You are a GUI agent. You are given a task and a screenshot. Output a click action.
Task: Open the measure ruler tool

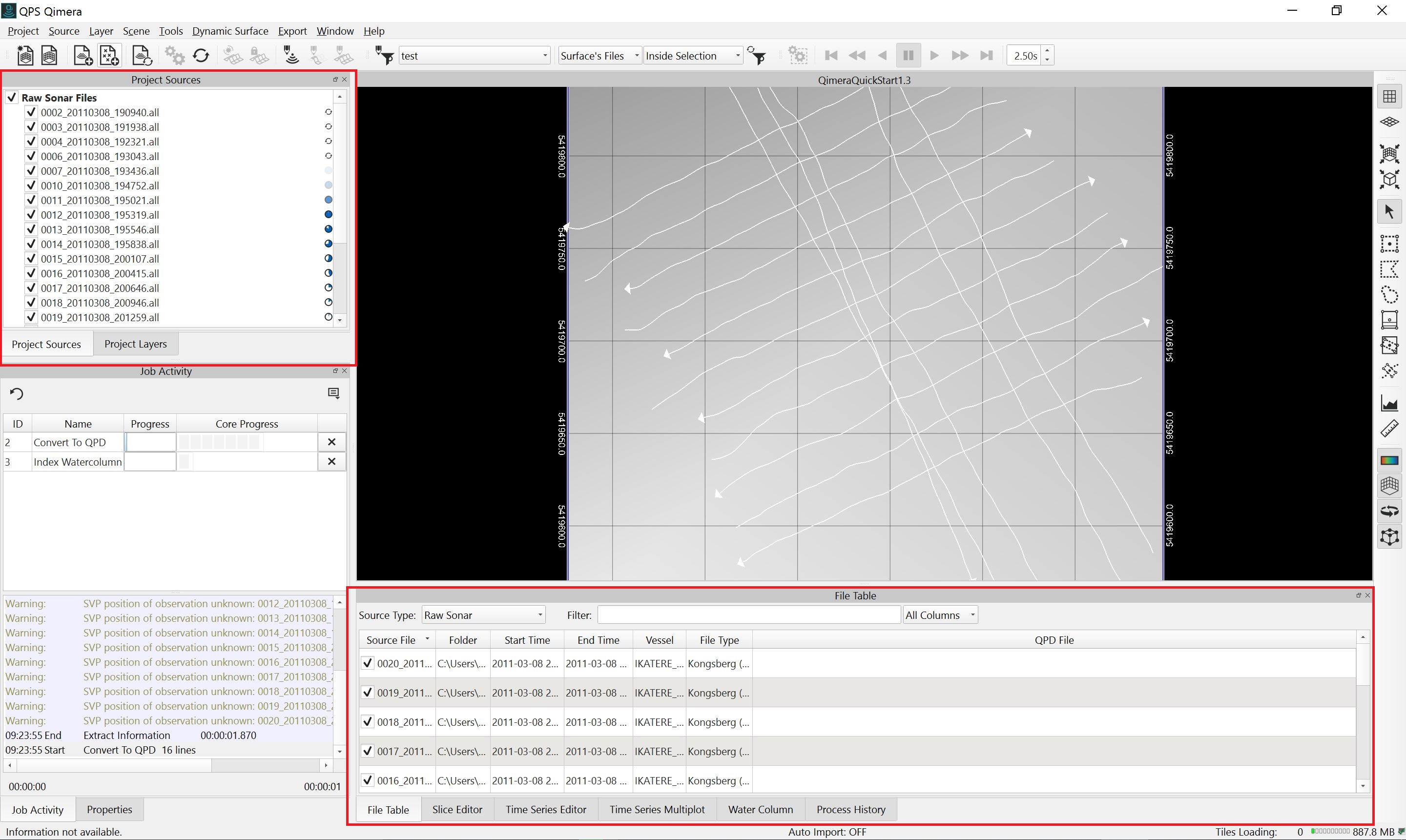(x=1389, y=429)
